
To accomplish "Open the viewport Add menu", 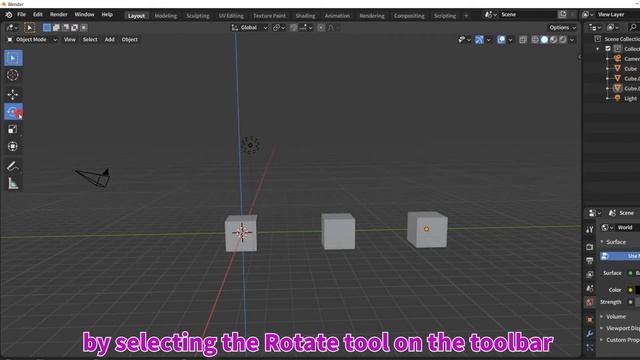I will pos(109,40).
